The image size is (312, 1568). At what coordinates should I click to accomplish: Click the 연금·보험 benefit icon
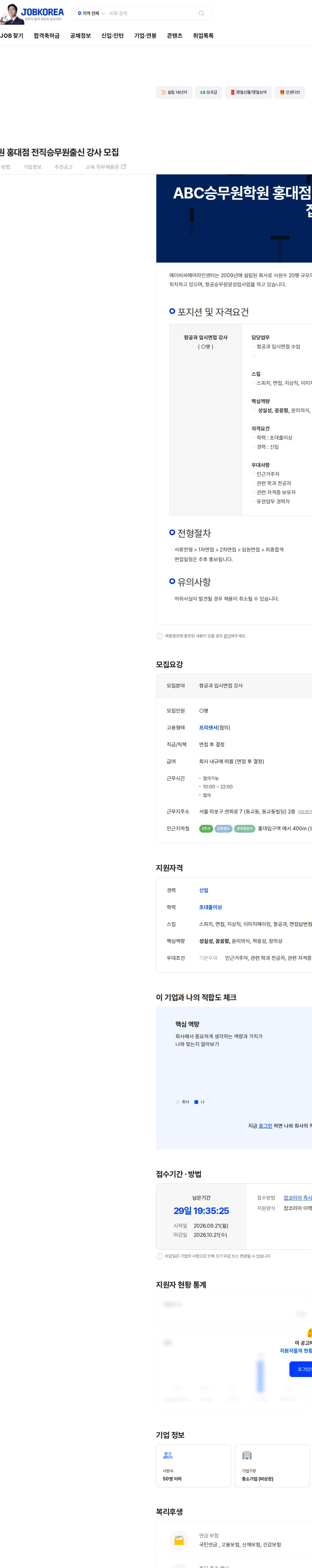pos(179,1541)
